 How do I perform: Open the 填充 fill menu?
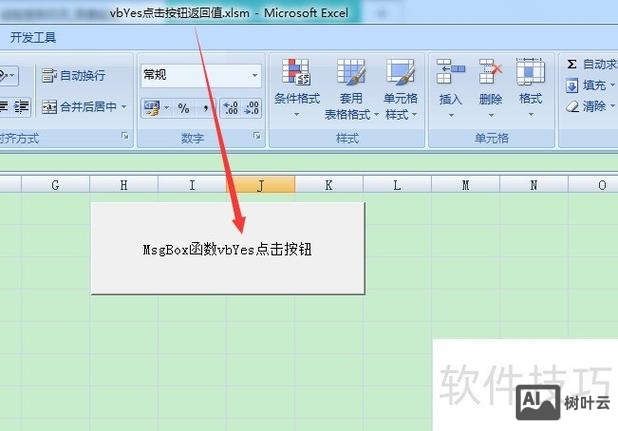(x=590, y=85)
